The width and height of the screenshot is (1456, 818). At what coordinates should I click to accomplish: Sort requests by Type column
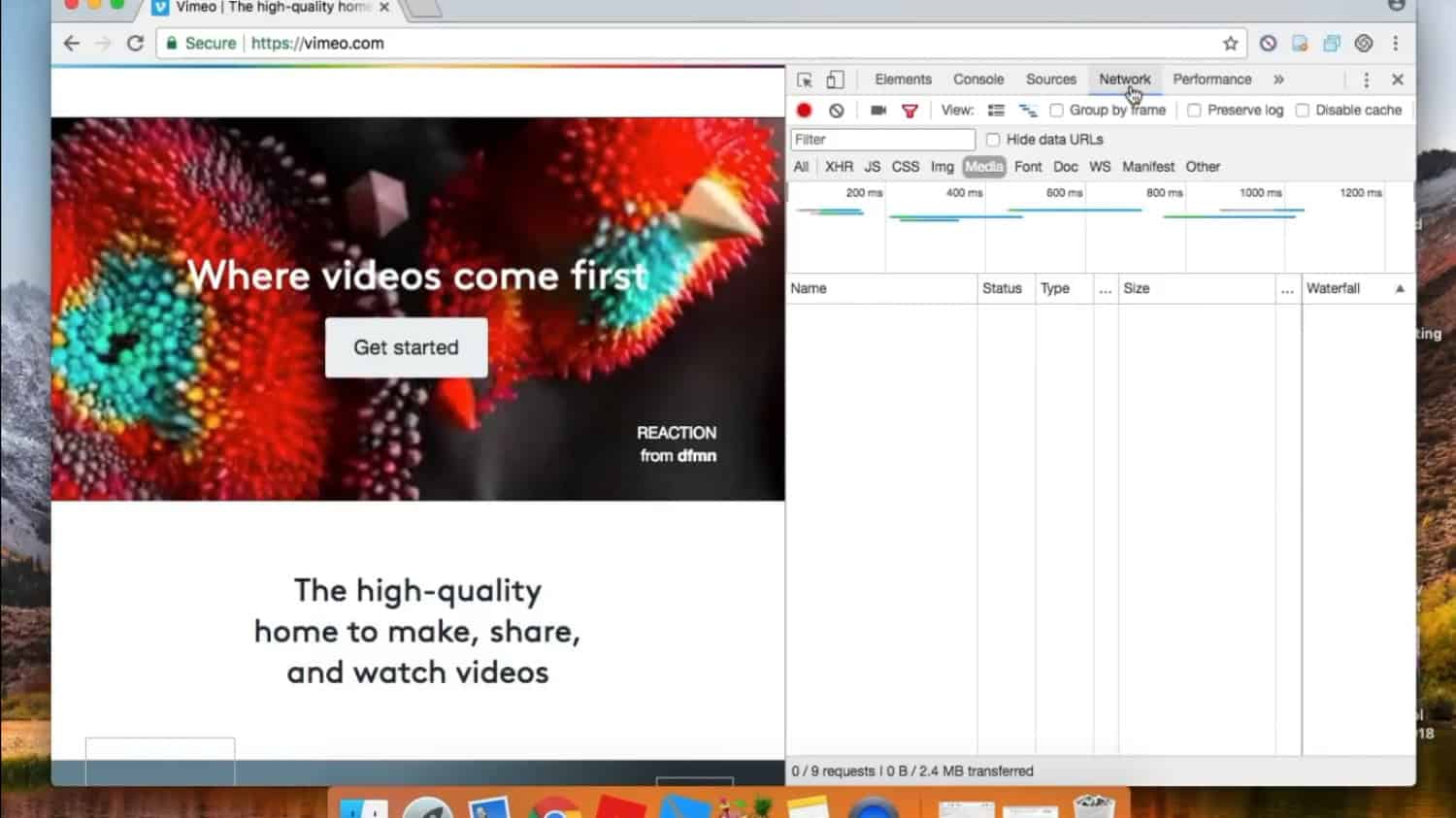[x=1064, y=288]
